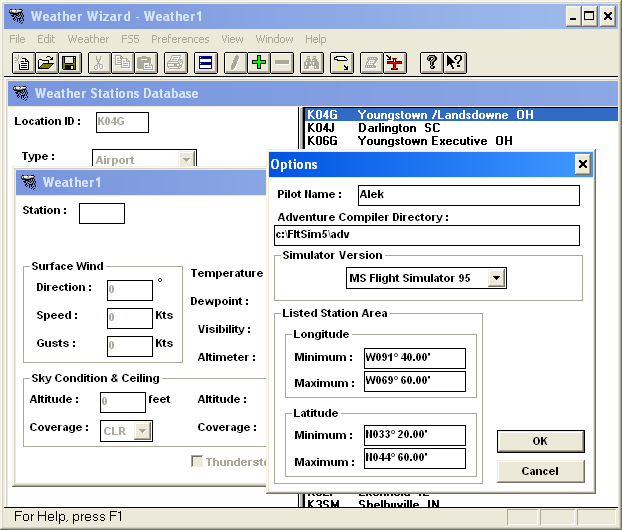Open the Preferences menu
Viewport: 622px width, 530px height.
pyautogui.click(x=180, y=39)
